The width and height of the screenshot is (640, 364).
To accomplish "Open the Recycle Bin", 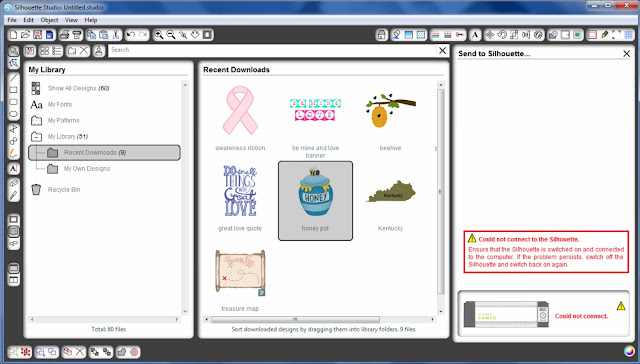I will click(64, 190).
